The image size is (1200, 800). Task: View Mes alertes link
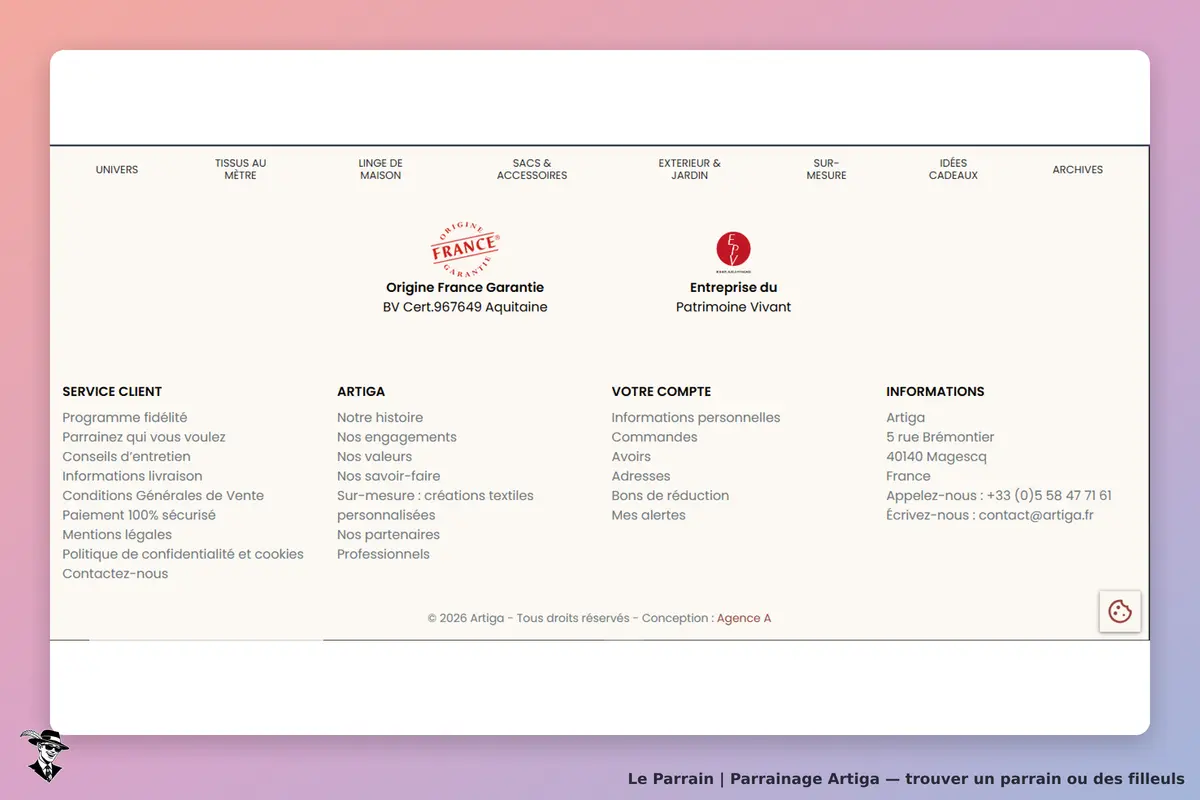click(649, 515)
